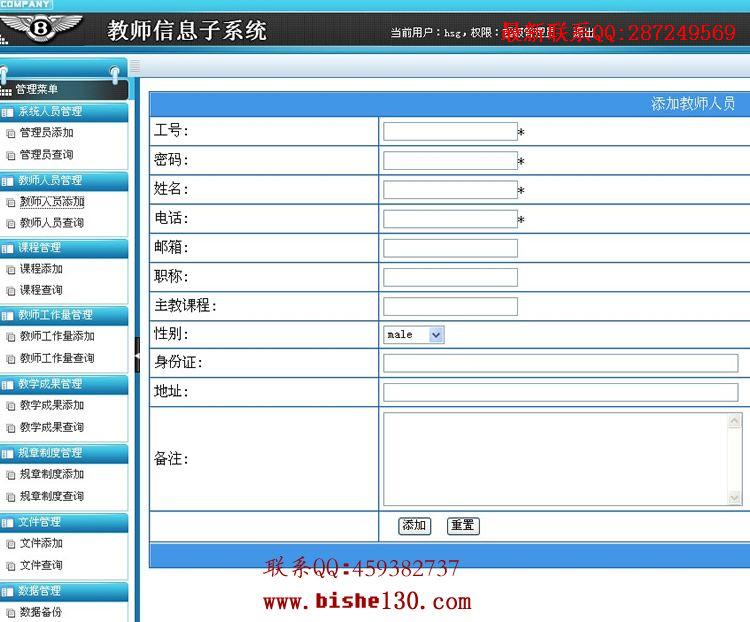750x622 pixels.
Task: Click the icon beside 课程管理 header
Action: click(7, 249)
